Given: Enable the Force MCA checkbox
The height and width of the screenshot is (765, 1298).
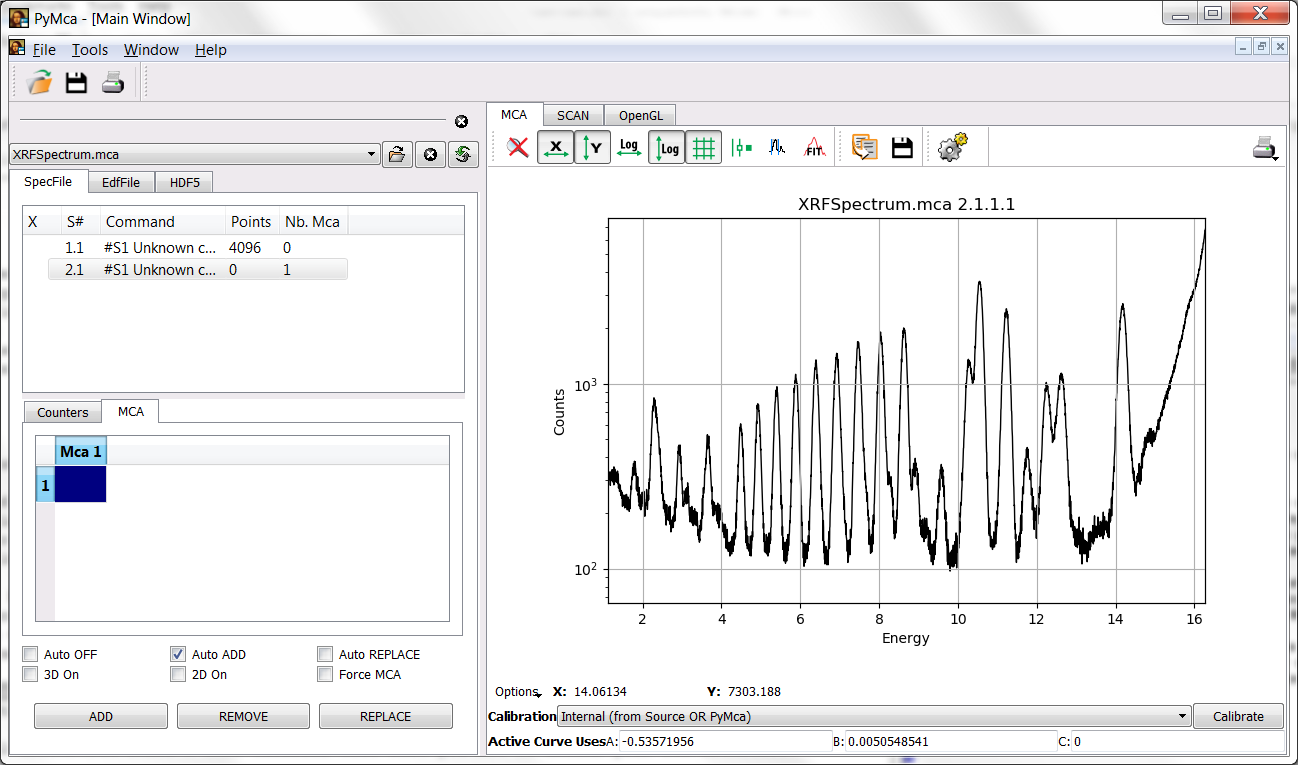Looking at the screenshot, I should 325,675.
